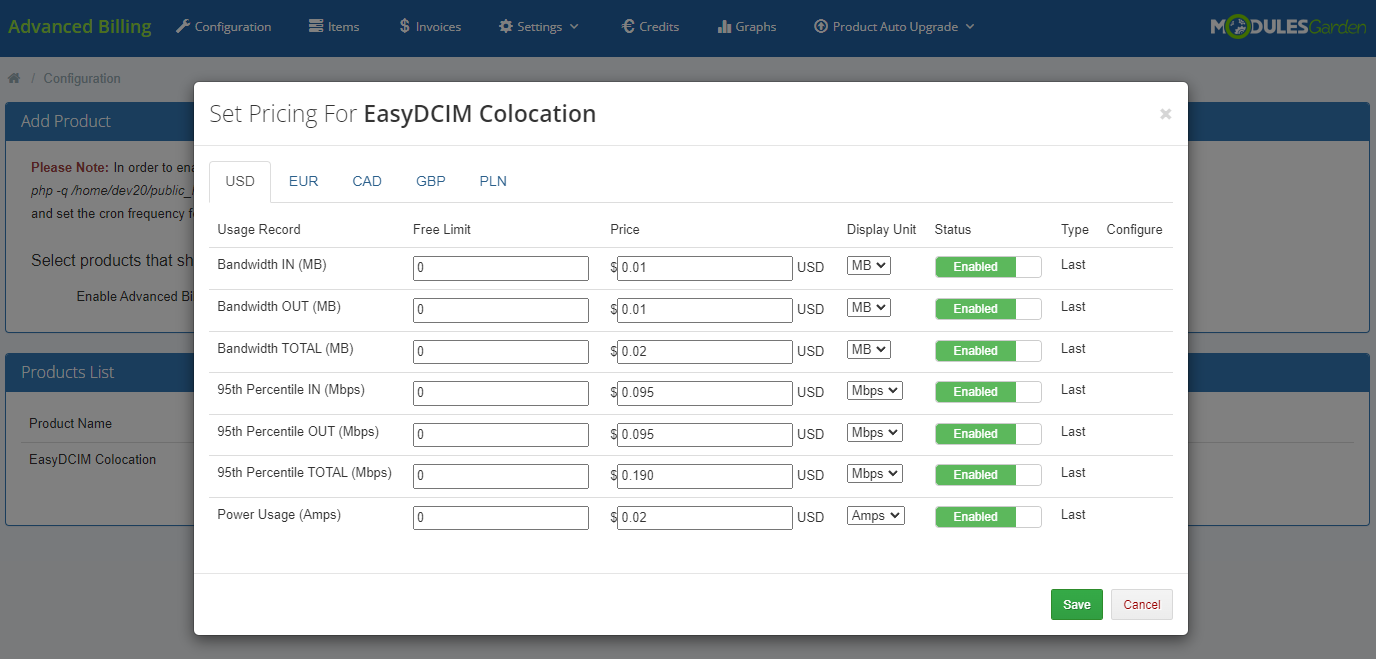Click Bandwidth TOTAL free limit field
Screen dimensions: 1376x659
(501, 352)
